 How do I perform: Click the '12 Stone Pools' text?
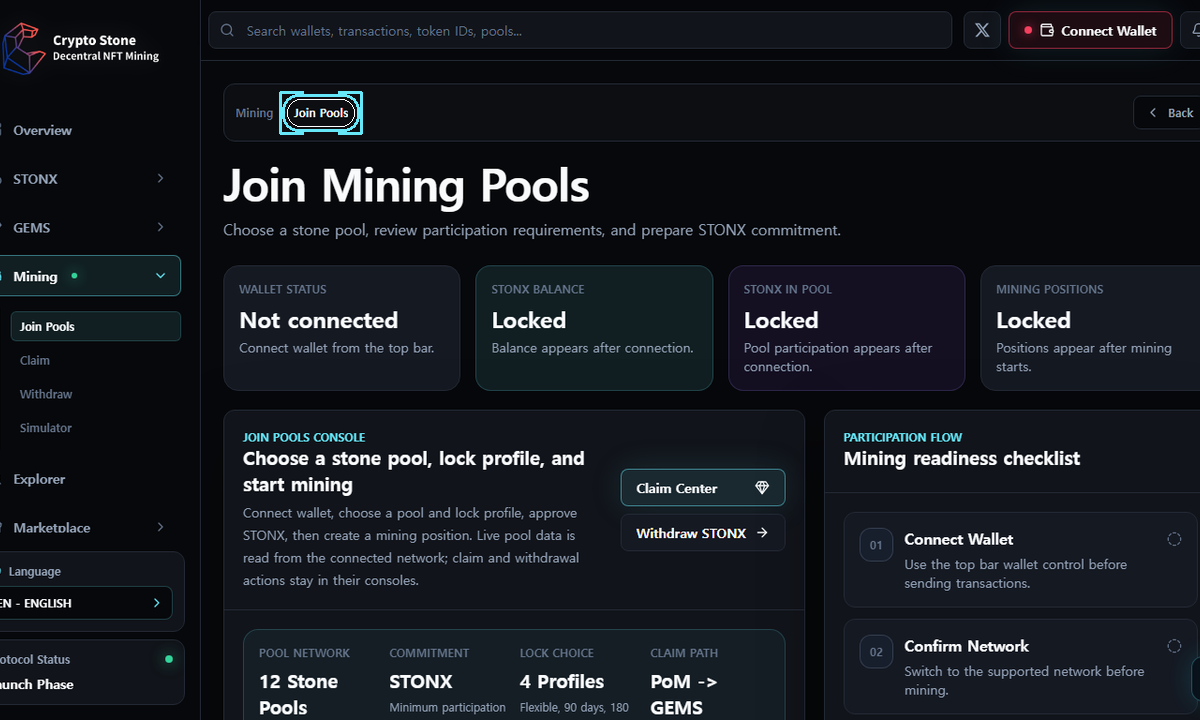(299, 694)
